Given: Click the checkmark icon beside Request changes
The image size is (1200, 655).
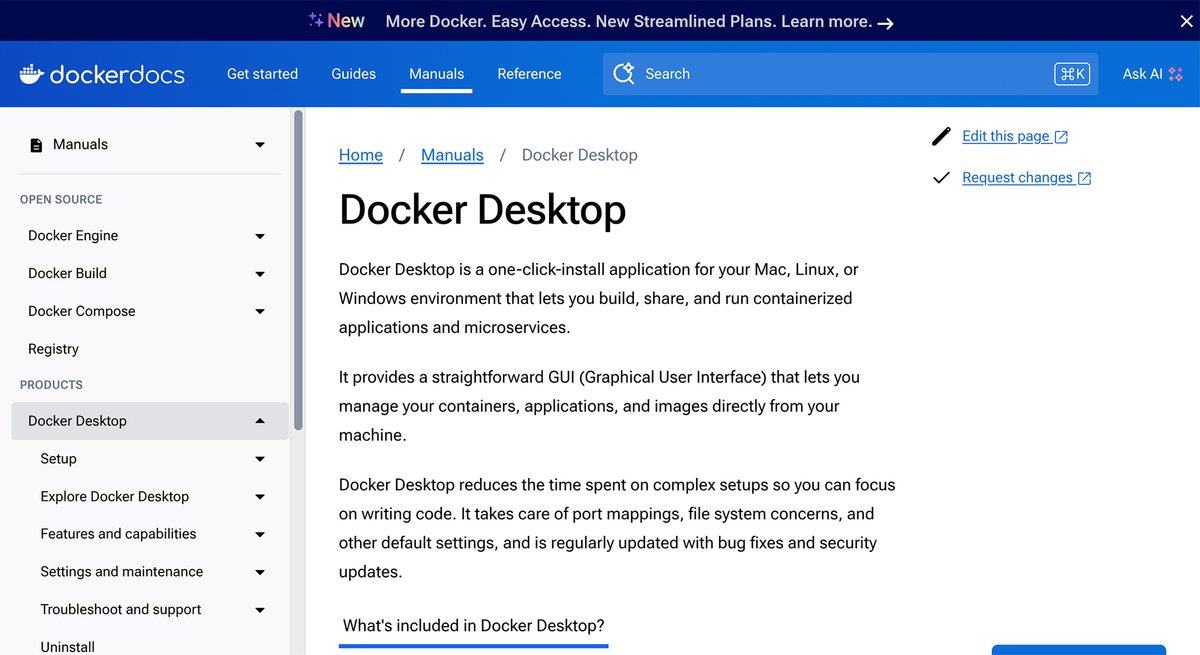Looking at the screenshot, I should [x=941, y=178].
